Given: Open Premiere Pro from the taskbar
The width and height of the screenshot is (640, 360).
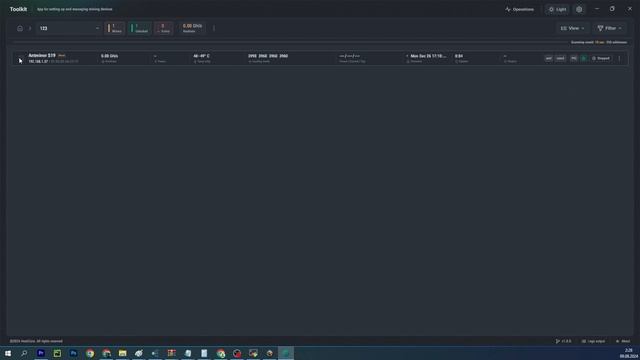Looking at the screenshot, I should point(41,353).
